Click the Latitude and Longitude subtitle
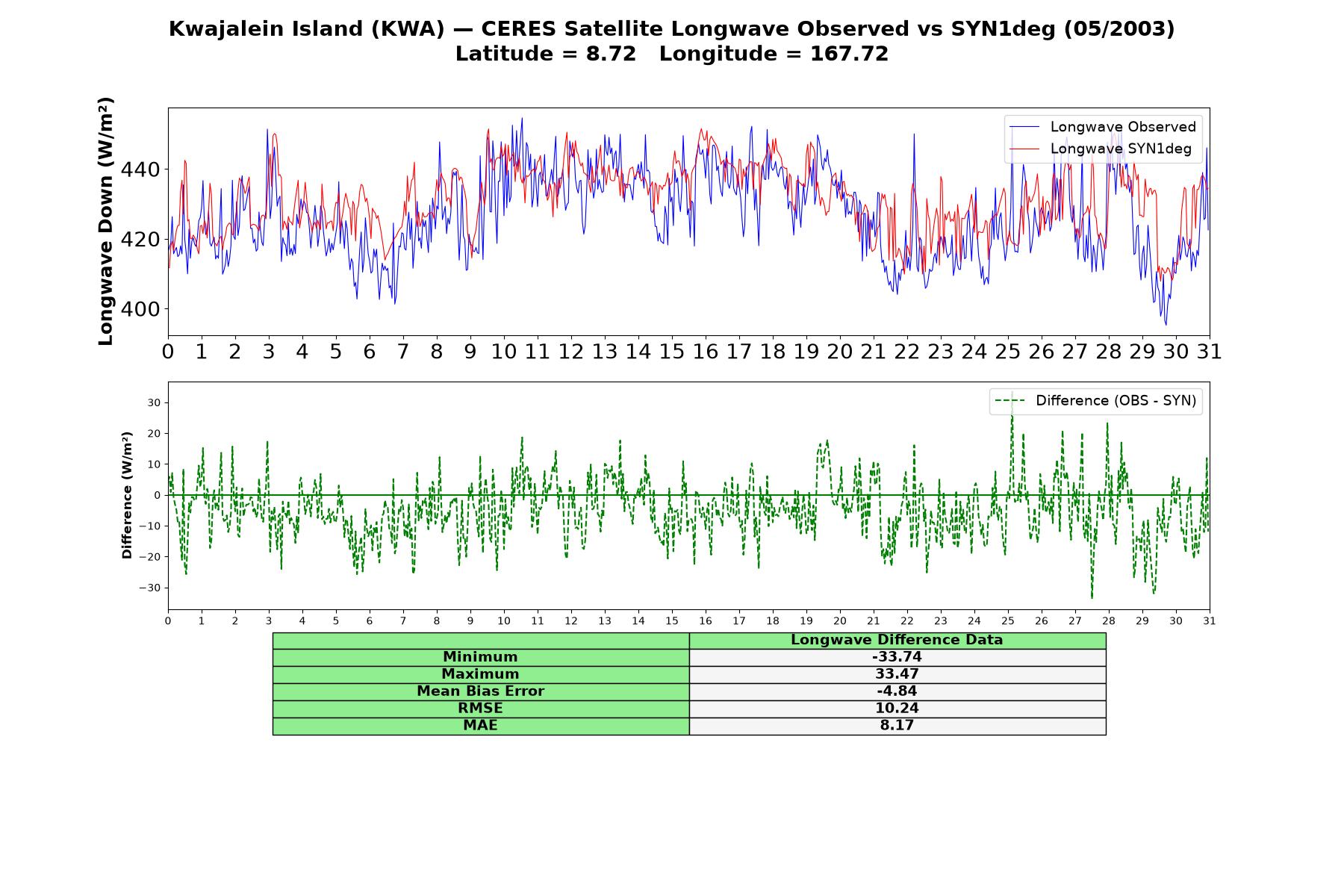This screenshot has height=896, width=1344. pos(672,54)
